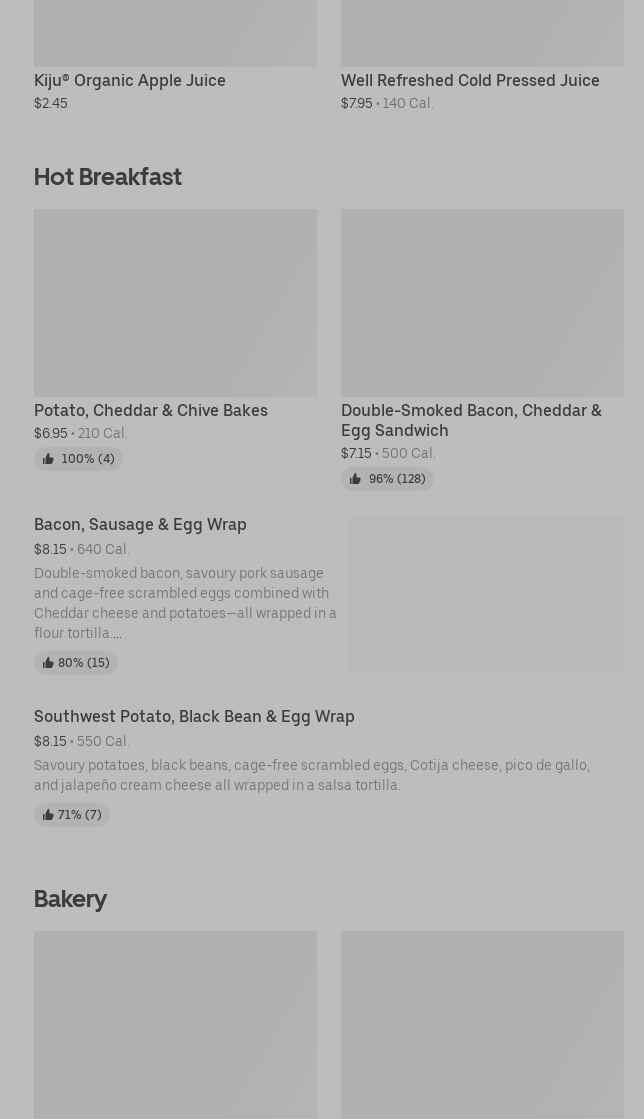This screenshot has height=1119, width=644.
Task: Open Southwest Potato, Black Bean & Egg Wrap
Action: (194, 716)
